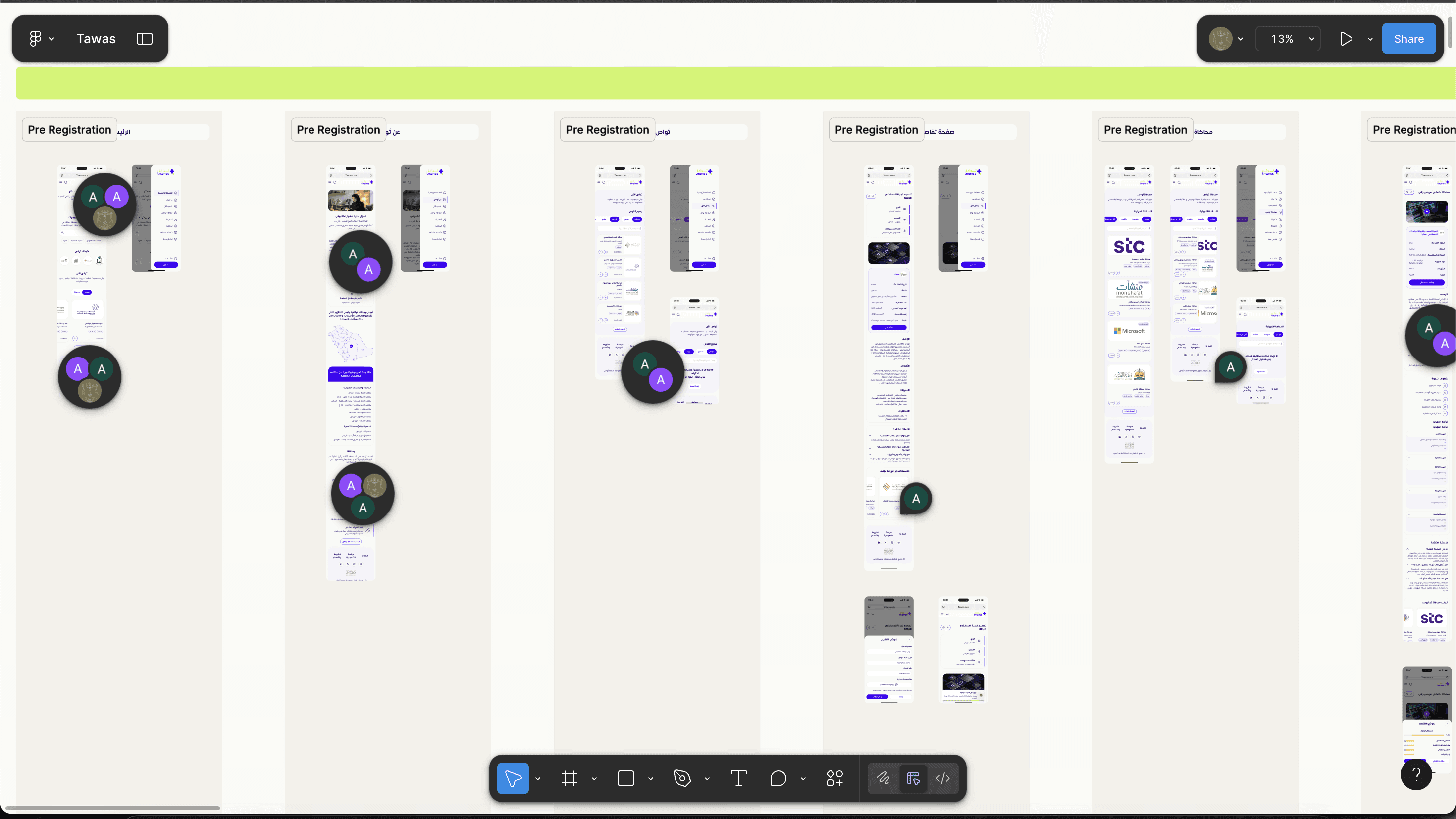Viewport: 1456px width, 819px height.
Task: Select the Move tool in toolbar
Action: pyautogui.click(x=513, y=778)
